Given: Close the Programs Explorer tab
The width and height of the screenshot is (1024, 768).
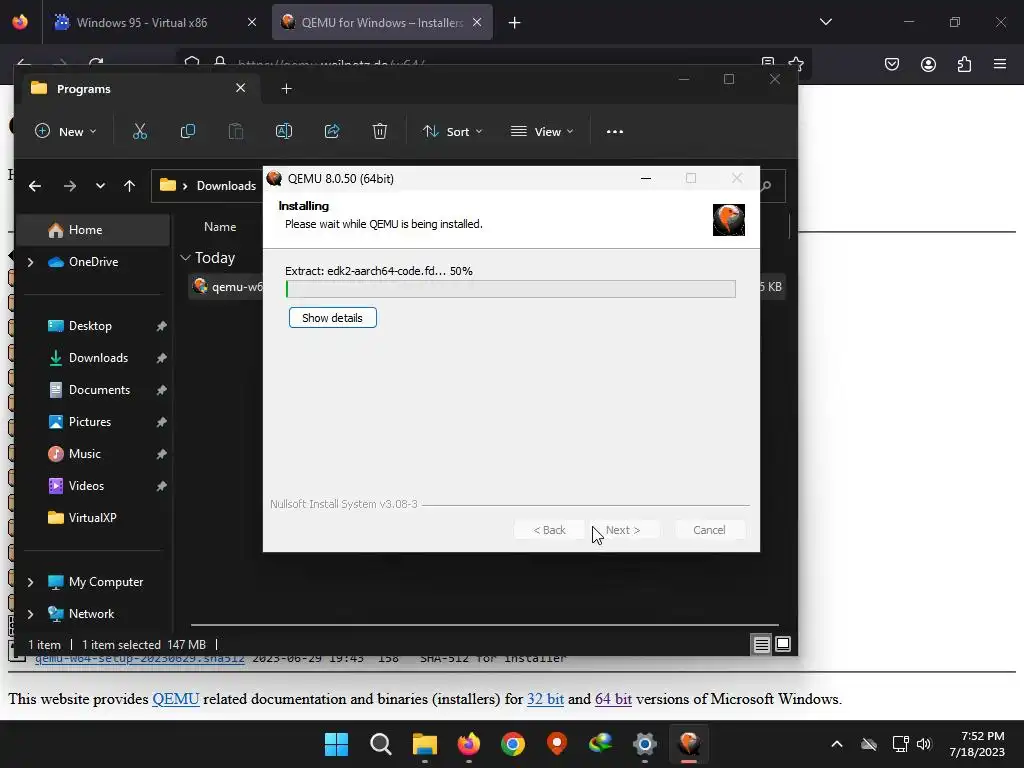Looking at the screenshot, I should (240, 88).
